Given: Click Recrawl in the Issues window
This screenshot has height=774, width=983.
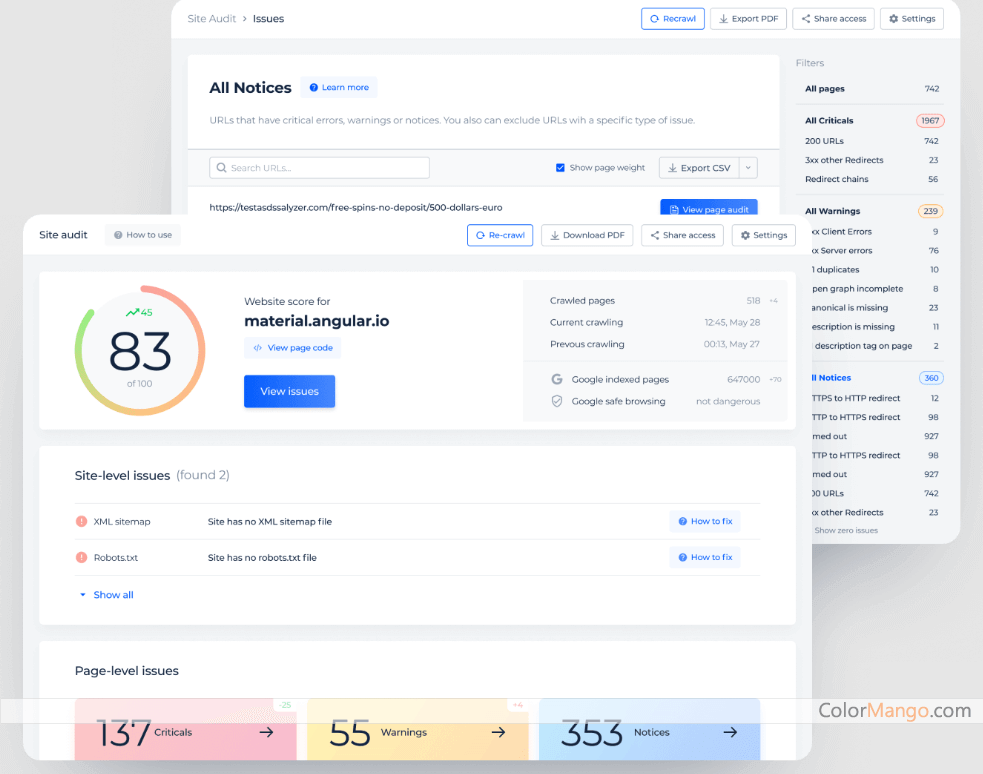Looking at the screenshot, I should pos(673,19).
